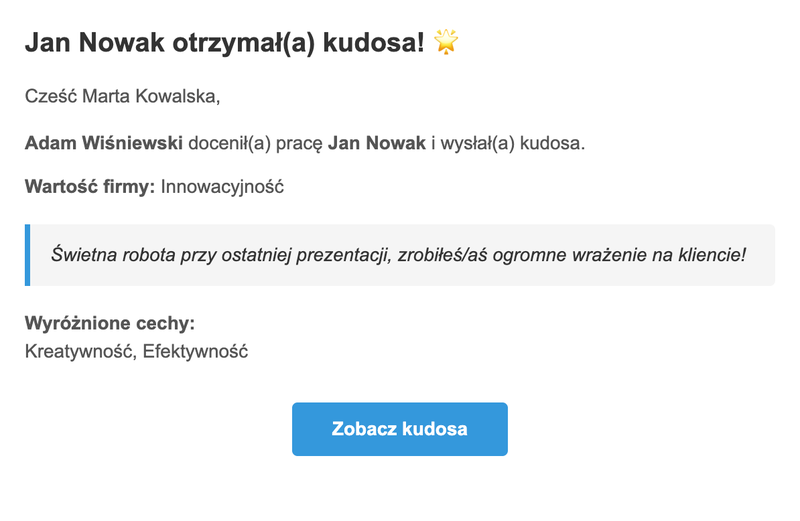
Task: Click the heading Jan Nowak otrzymał(a) kudosa!
Action: click(224, 42)
